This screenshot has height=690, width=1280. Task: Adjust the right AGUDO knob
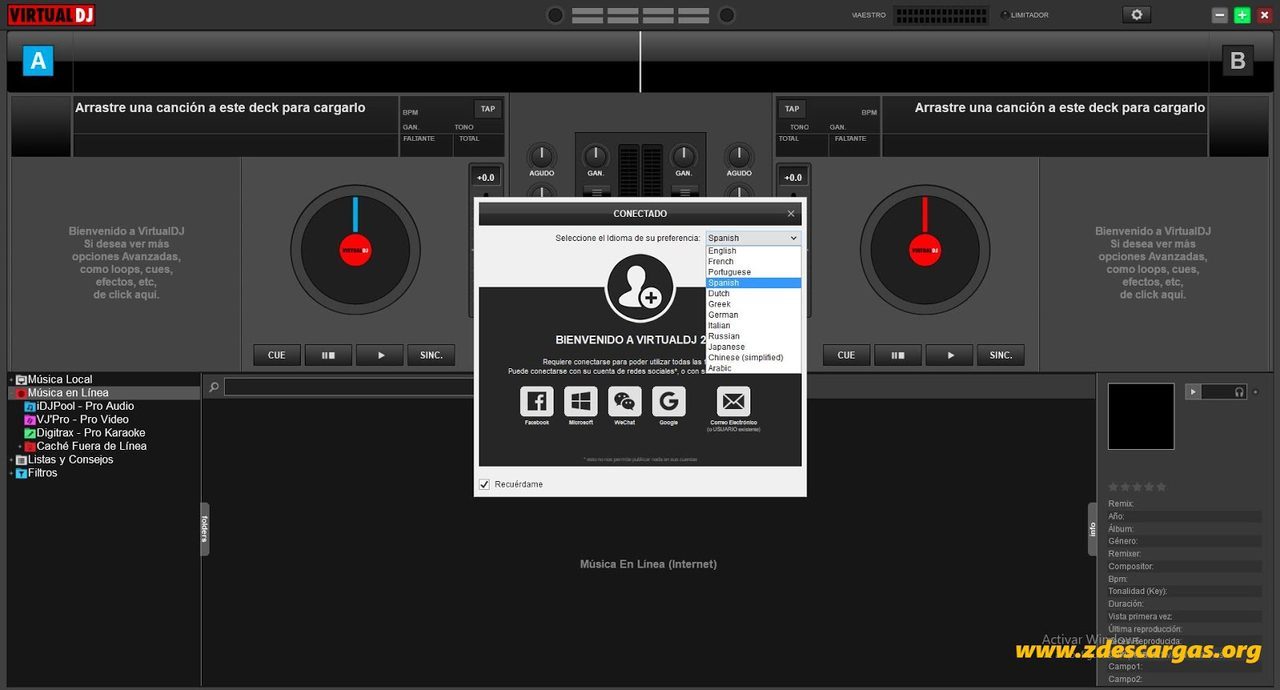coord(739,155)
